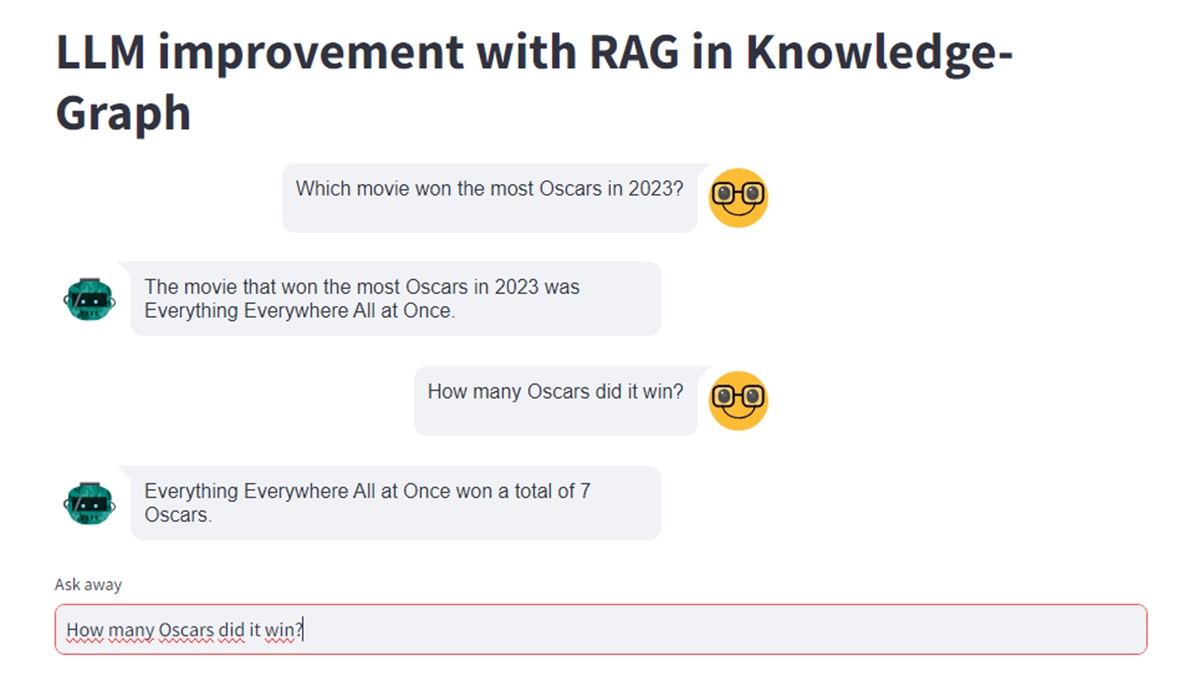Click the 'Ask away' label

pyautogui.click(x=88, y=584)
